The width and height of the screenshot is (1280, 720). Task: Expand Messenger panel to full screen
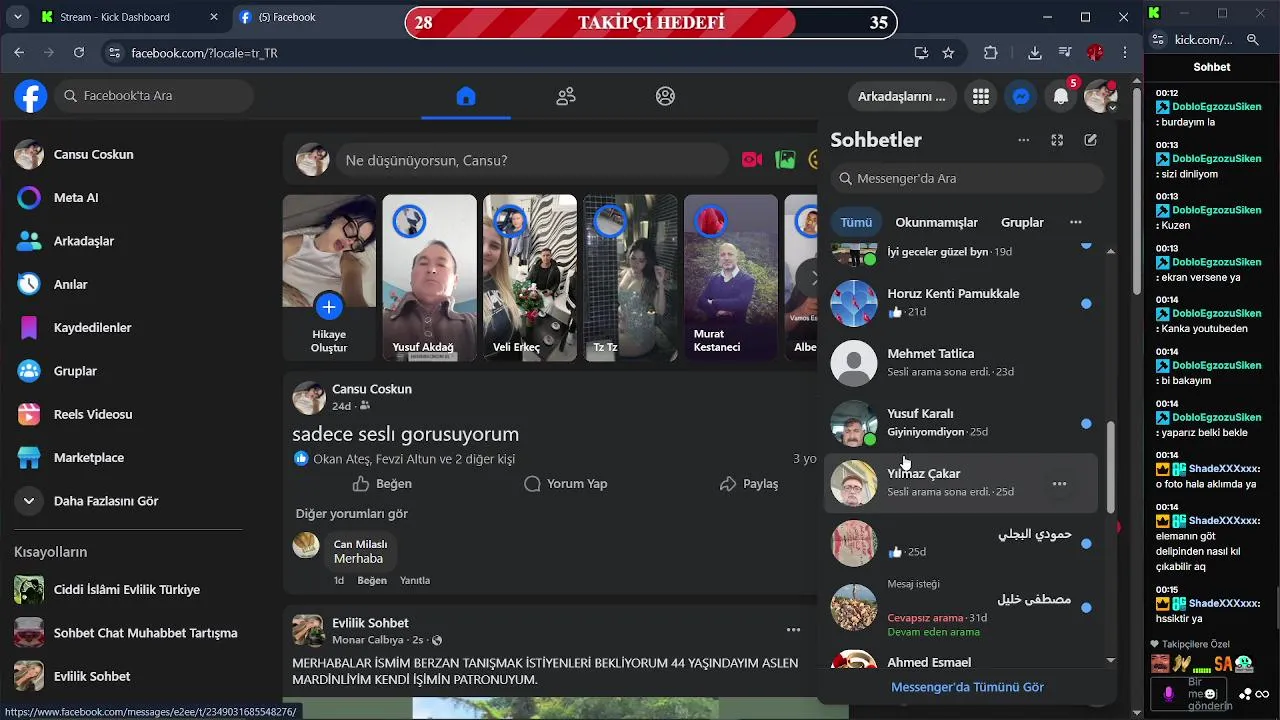(1057, 140)
